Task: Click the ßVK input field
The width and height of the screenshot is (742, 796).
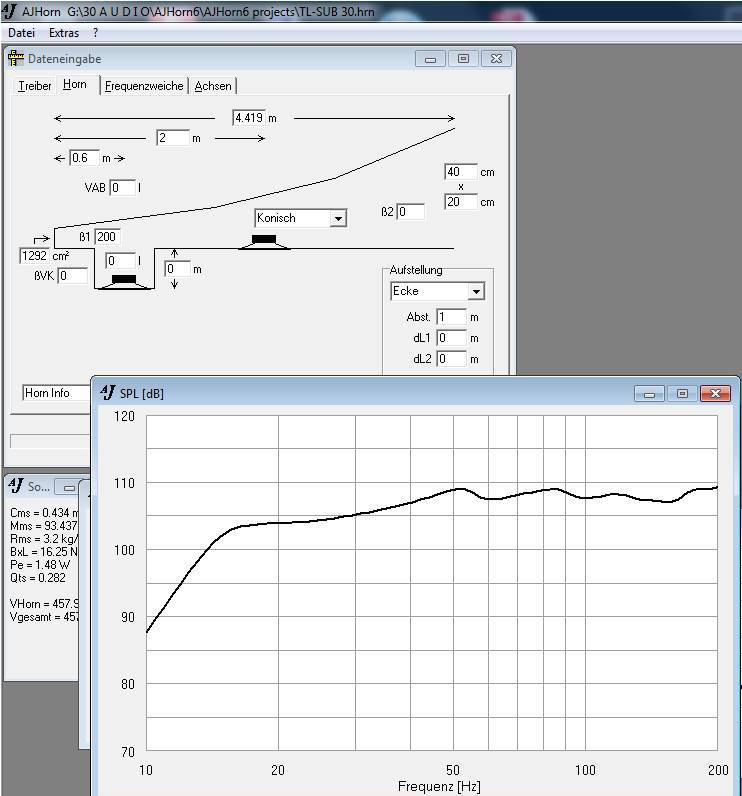Action: [73, 276]
